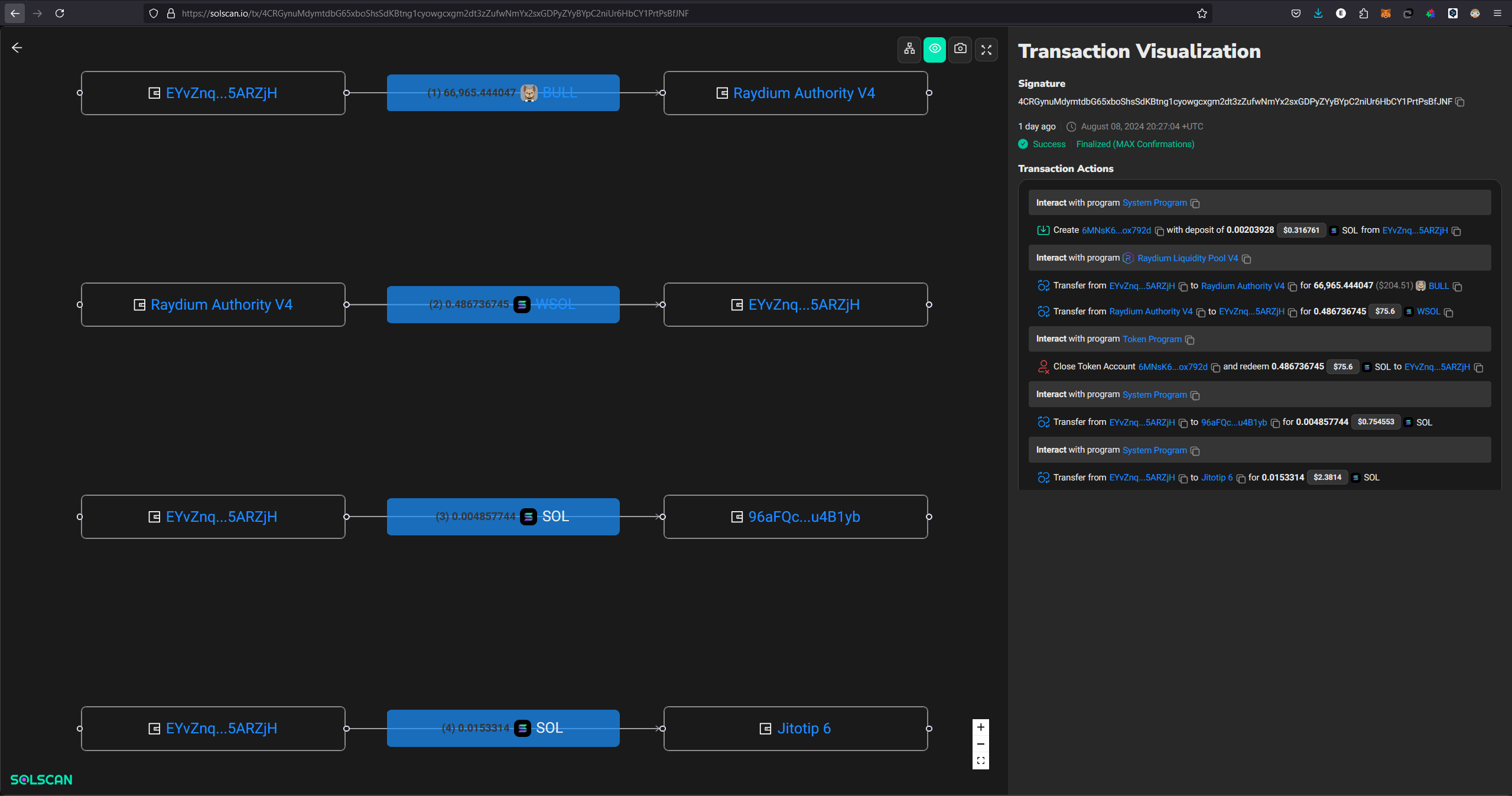Go back using the browser back arrow
The height and width of the screenshot is (796, 1512).
point(15,13)
